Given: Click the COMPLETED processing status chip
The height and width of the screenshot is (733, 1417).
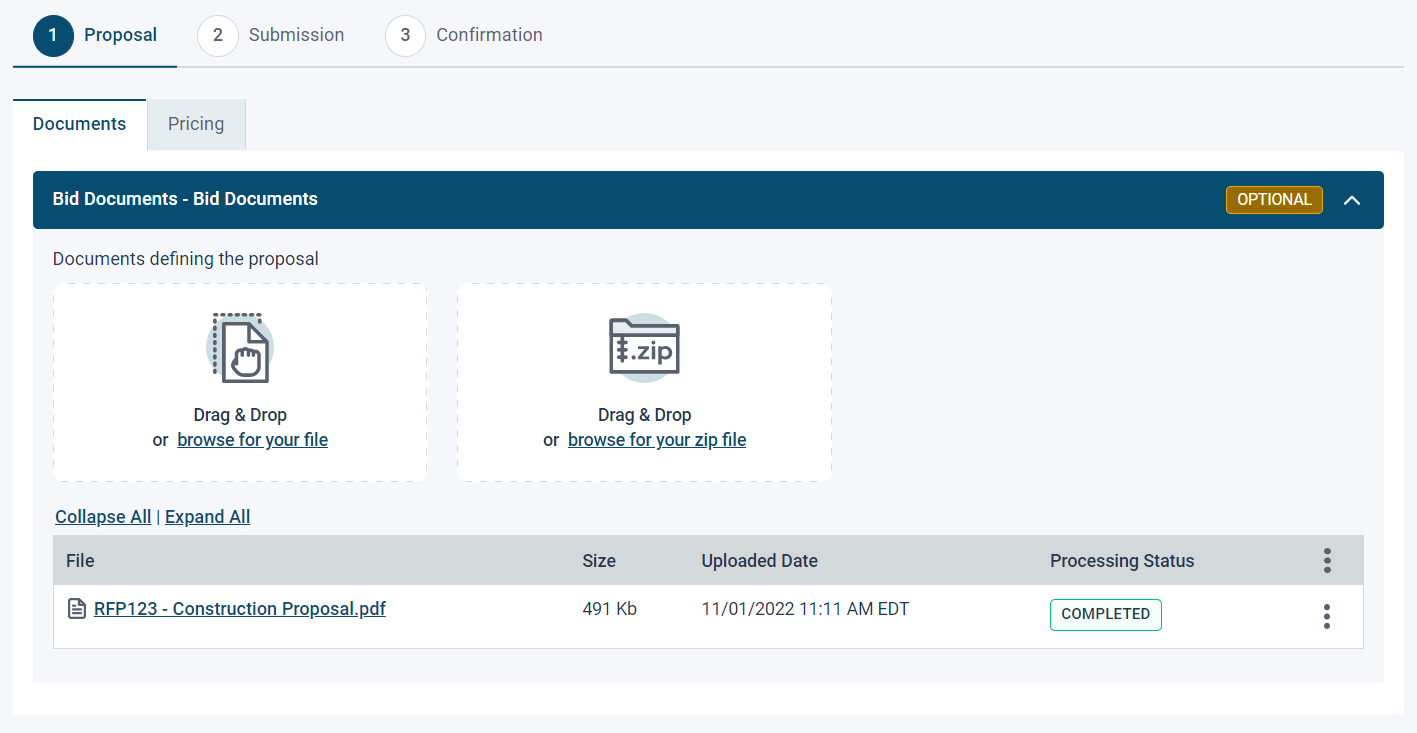Looking at the screenshot, I should (1105, 615).
